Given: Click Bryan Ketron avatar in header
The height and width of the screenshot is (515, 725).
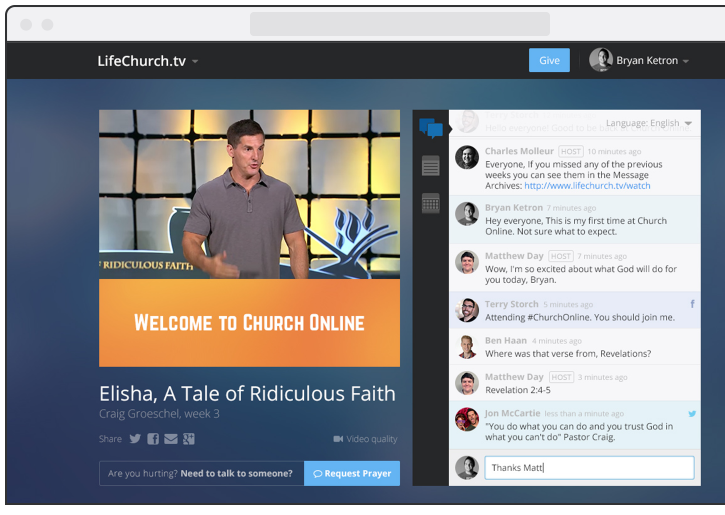Looking at the screenshot, I should [601, 60].
